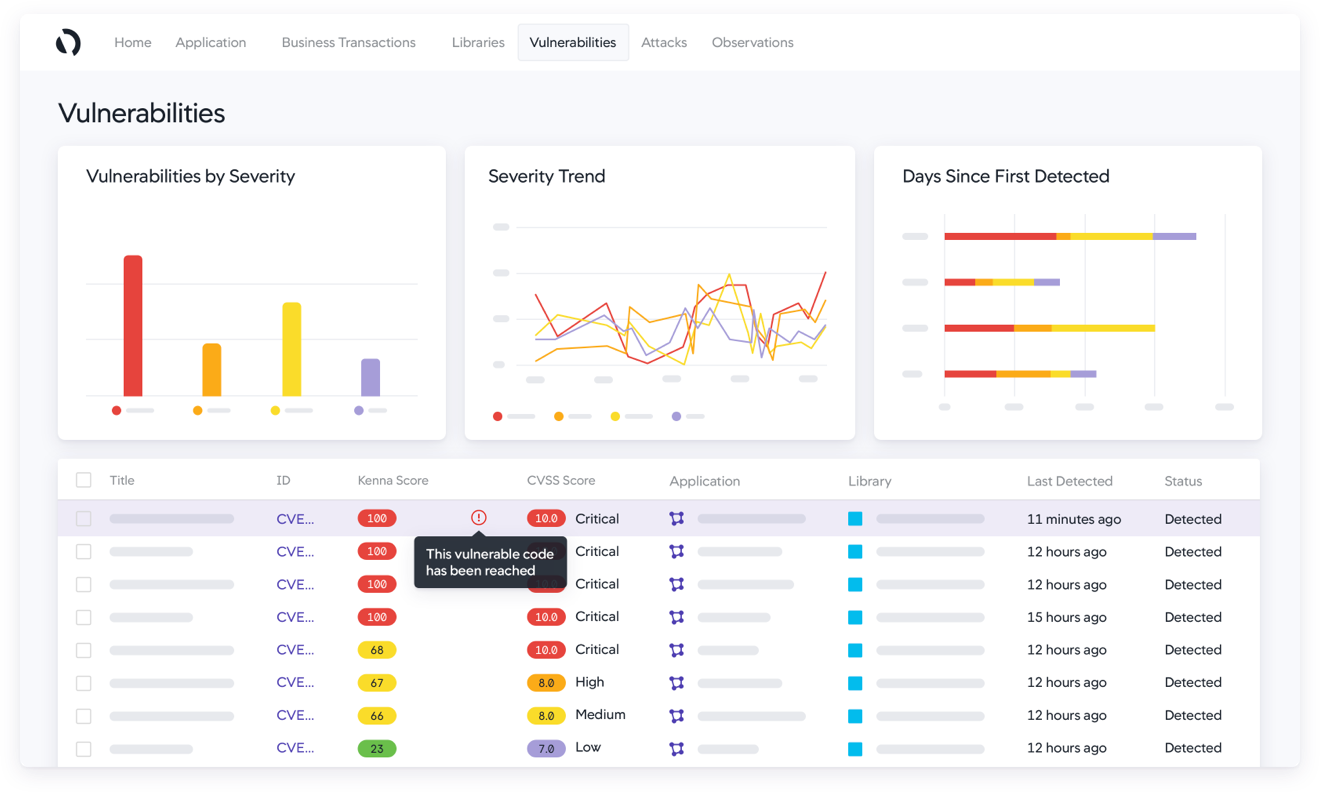Click the blue library icon in the Kenna 23 row
The width and height of the screenshot is (1320, 792).
[x=855, y=748]
